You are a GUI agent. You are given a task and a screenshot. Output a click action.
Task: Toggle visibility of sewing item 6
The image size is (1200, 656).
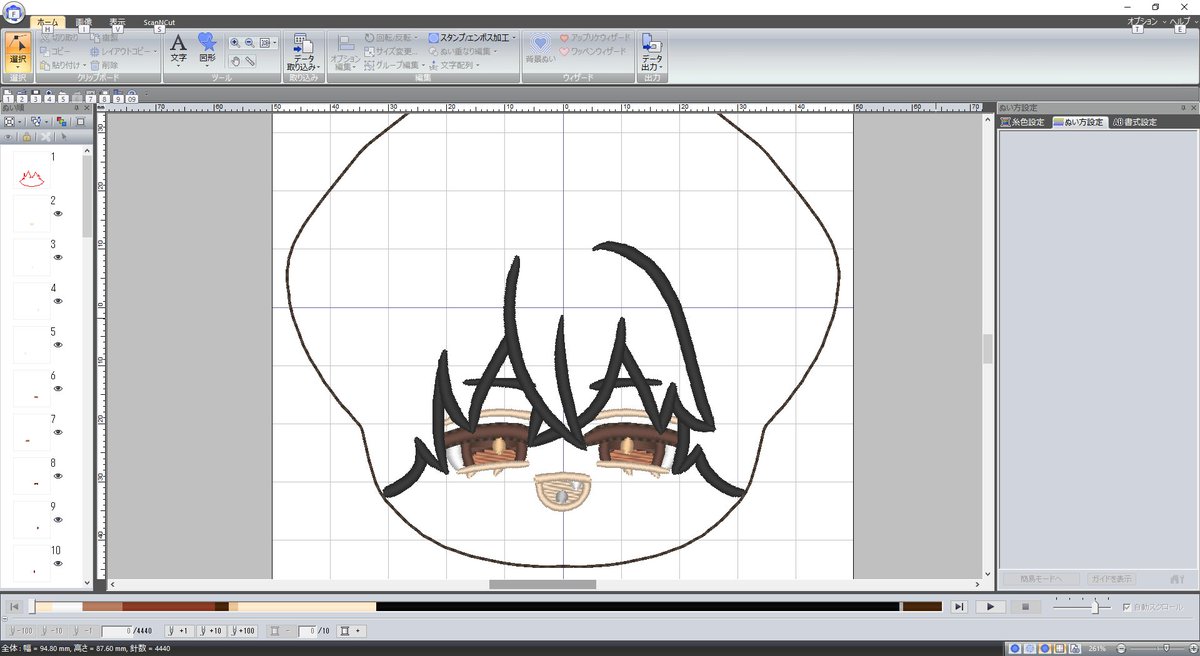[58, 388]
